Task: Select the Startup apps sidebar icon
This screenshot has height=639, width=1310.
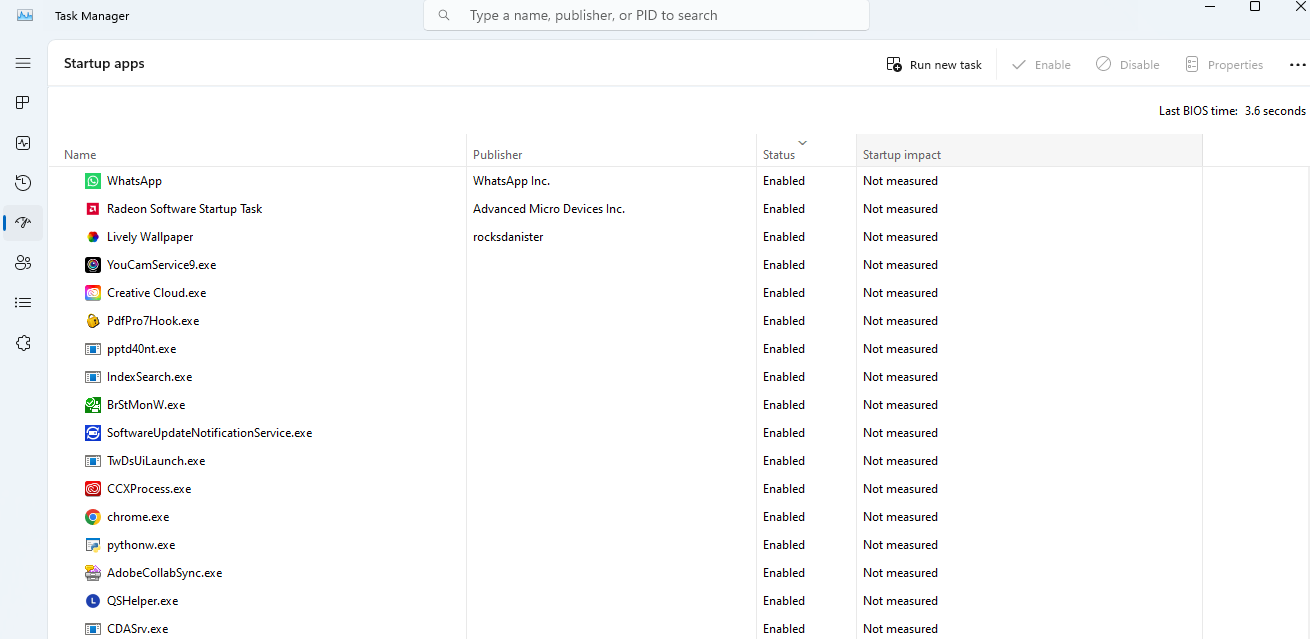Action: coord(23,223)
